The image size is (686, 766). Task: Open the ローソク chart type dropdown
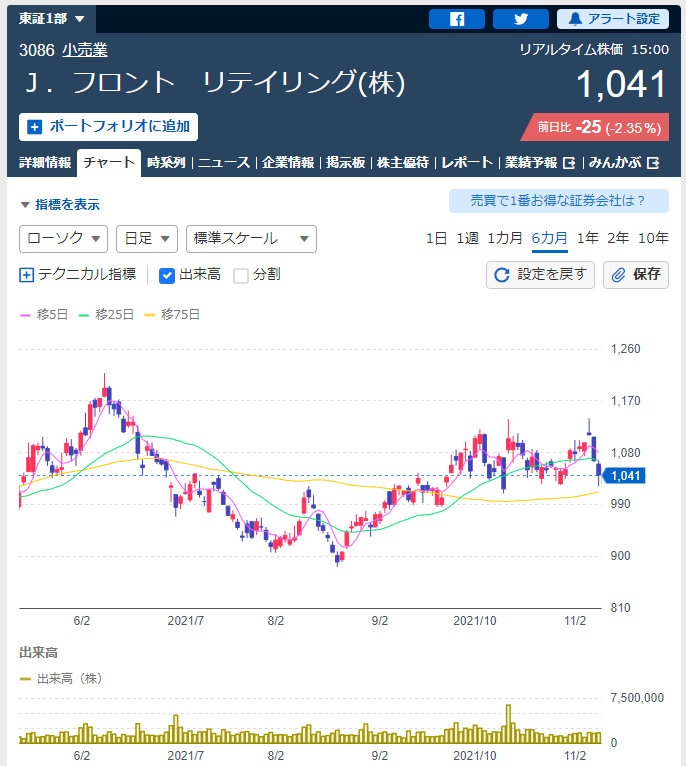coord(63,239)
